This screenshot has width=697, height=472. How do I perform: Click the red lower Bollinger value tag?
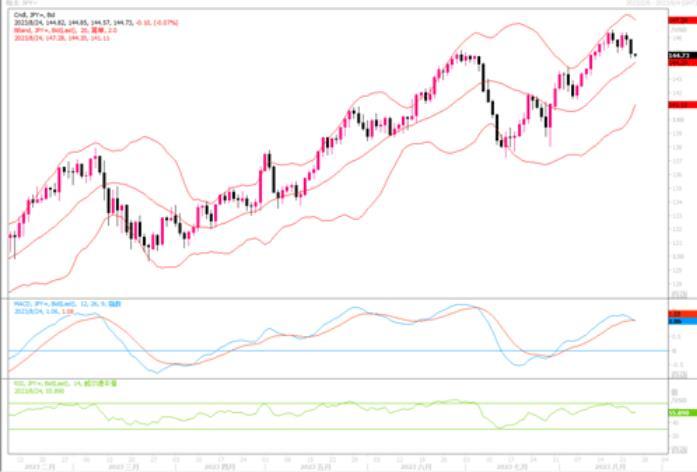point(681,104)
